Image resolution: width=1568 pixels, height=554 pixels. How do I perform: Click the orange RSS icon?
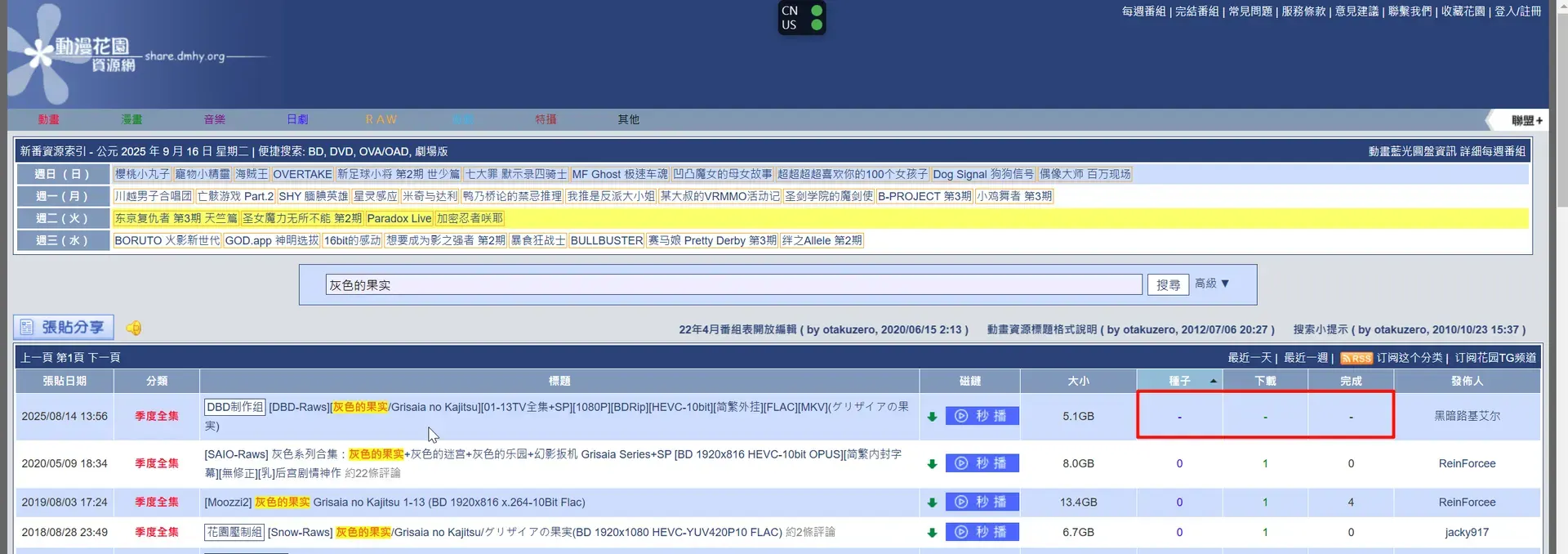point(1356,358)
